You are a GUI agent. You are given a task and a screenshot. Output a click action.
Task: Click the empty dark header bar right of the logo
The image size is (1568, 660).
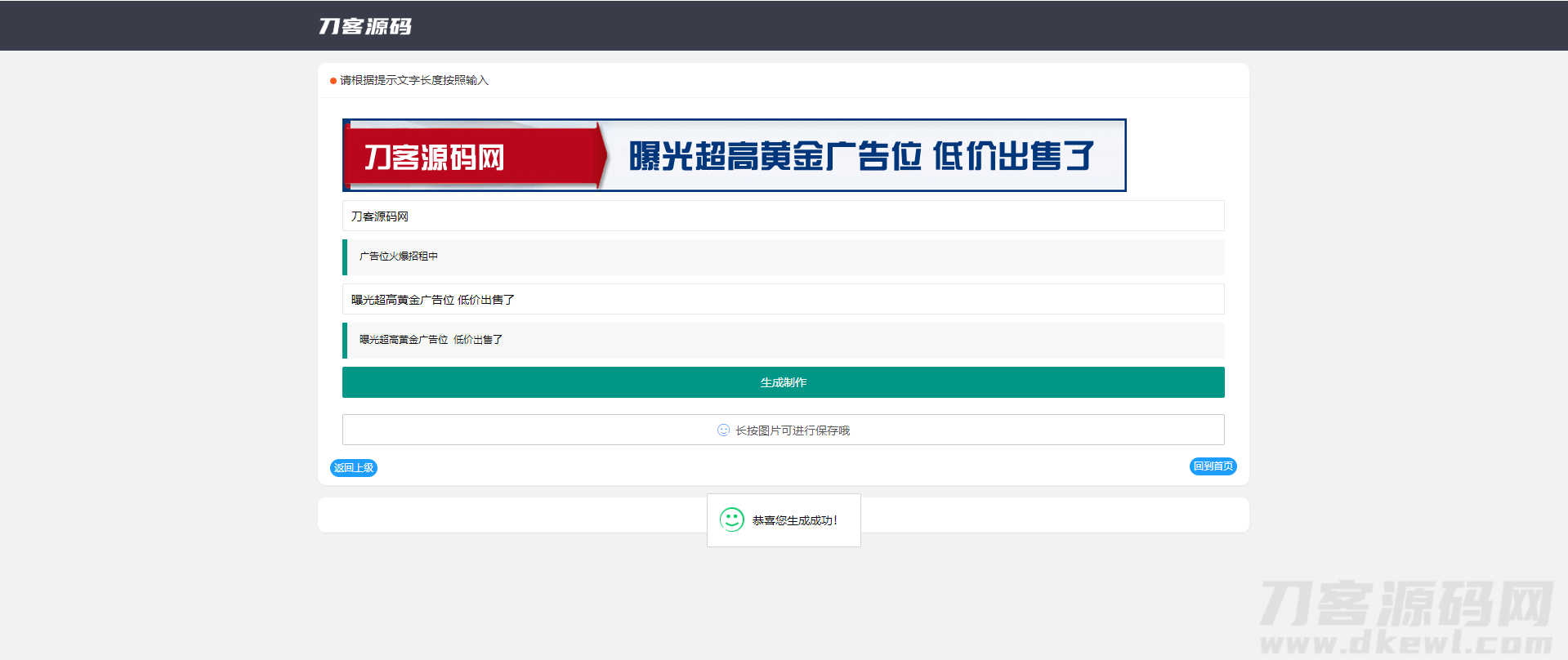[x=981, y=26]
